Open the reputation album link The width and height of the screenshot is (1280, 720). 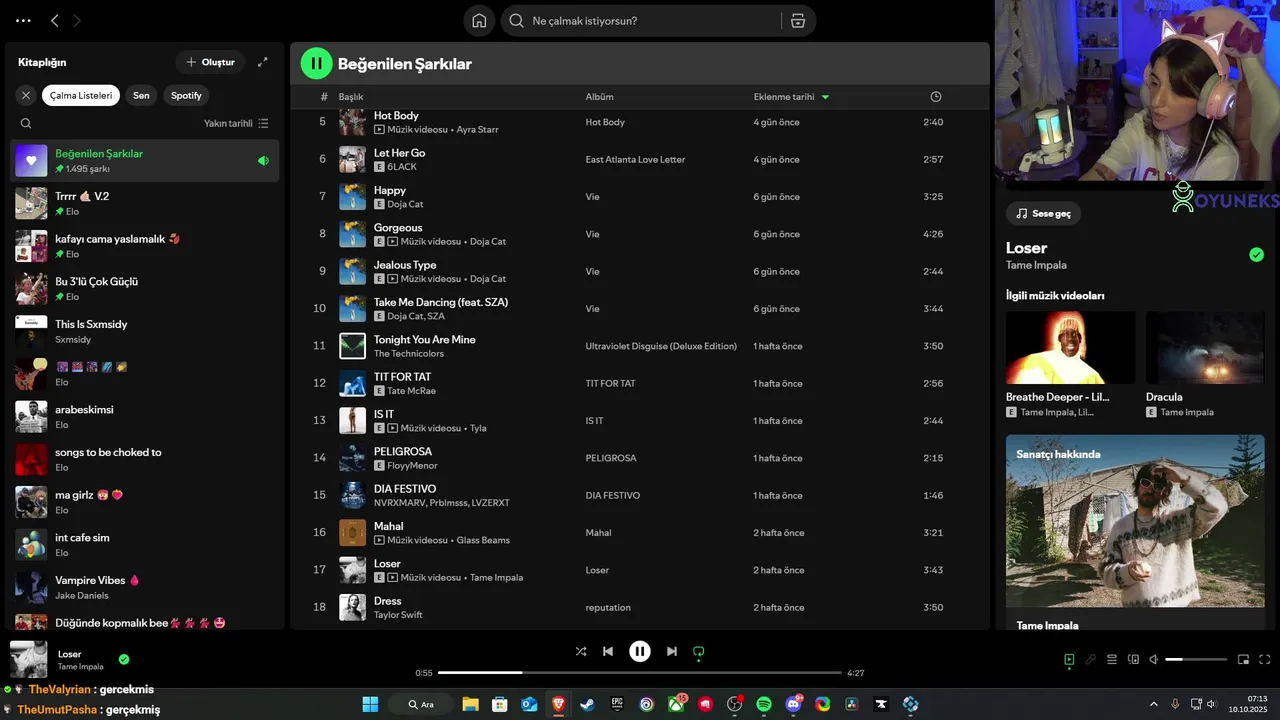pos(608,608)
